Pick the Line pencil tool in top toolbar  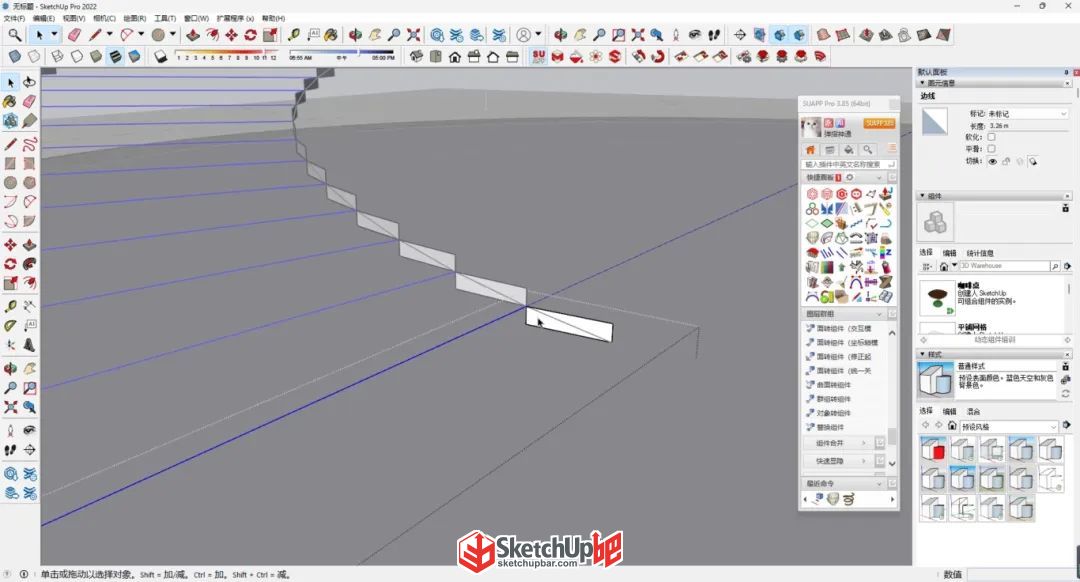pos(95,34)
